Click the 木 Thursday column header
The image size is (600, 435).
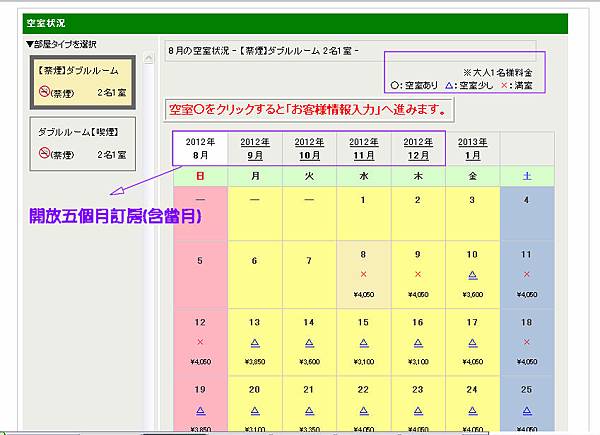418,176
